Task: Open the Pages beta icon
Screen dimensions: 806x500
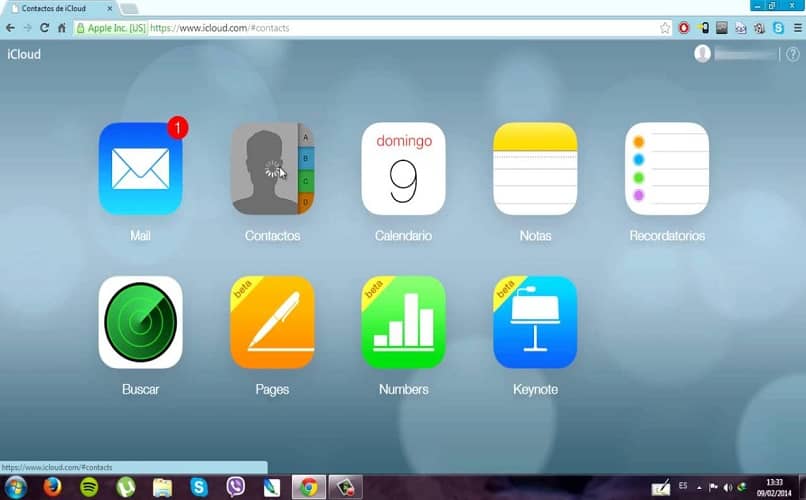Action: point(272,322)
